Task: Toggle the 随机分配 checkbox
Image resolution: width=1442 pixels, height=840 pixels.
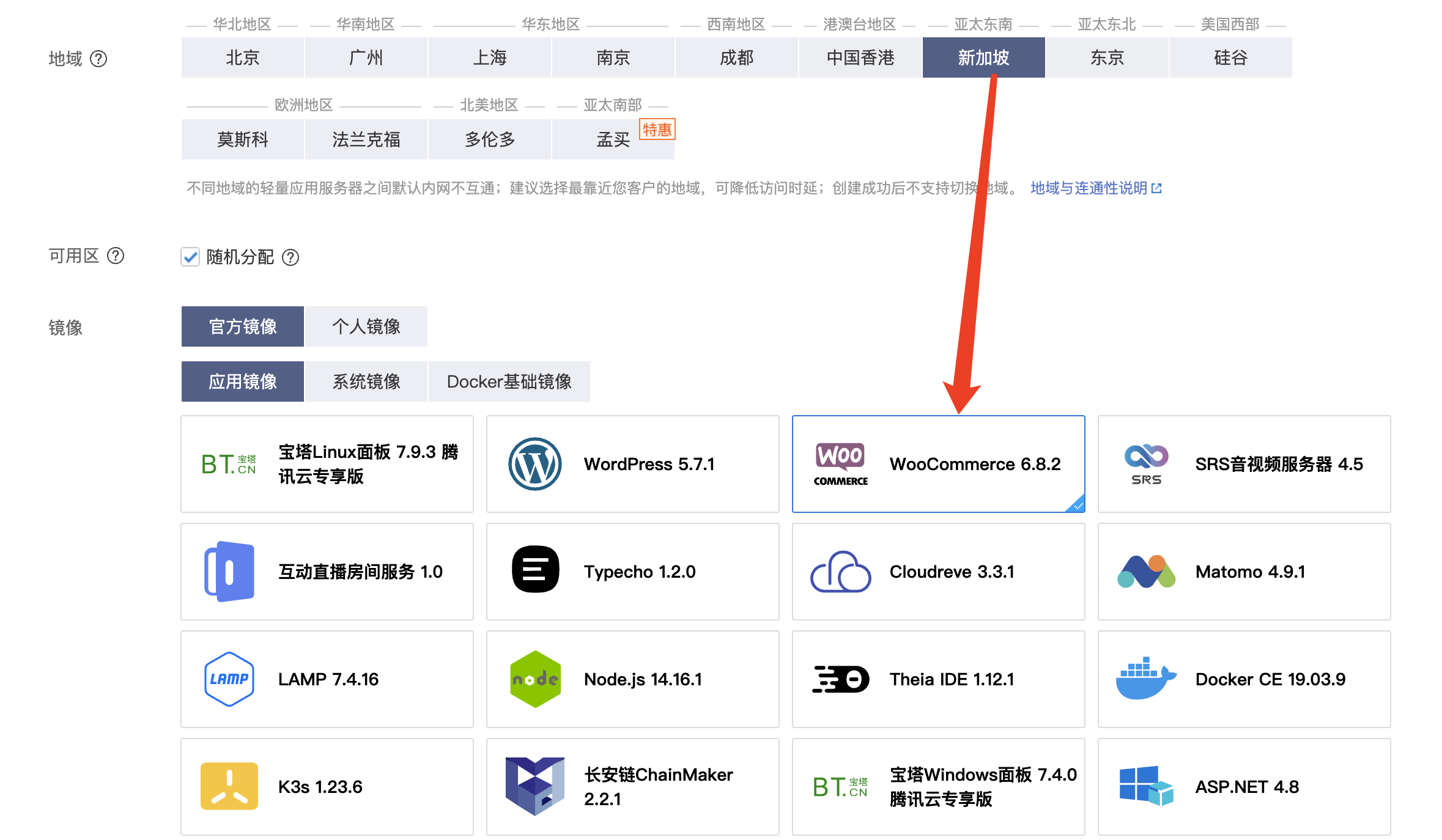Action: click(190, 257)
